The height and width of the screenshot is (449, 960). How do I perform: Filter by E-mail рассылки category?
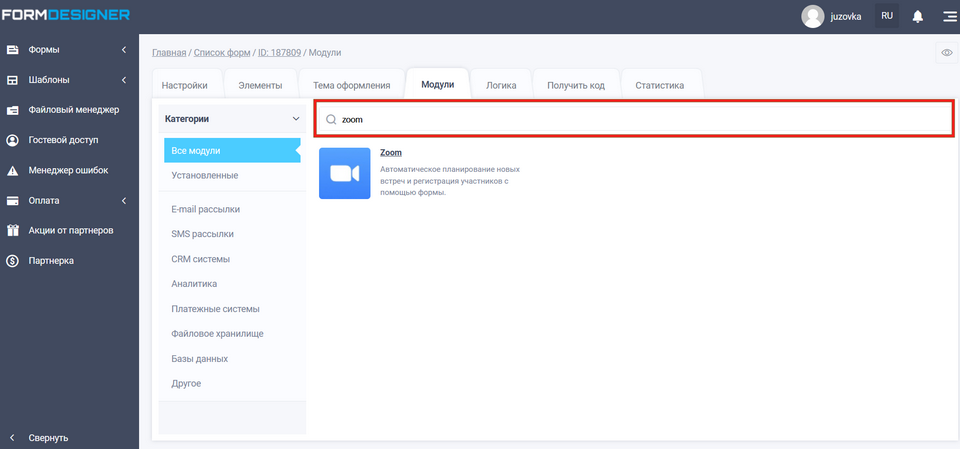[x=206, y=209]
